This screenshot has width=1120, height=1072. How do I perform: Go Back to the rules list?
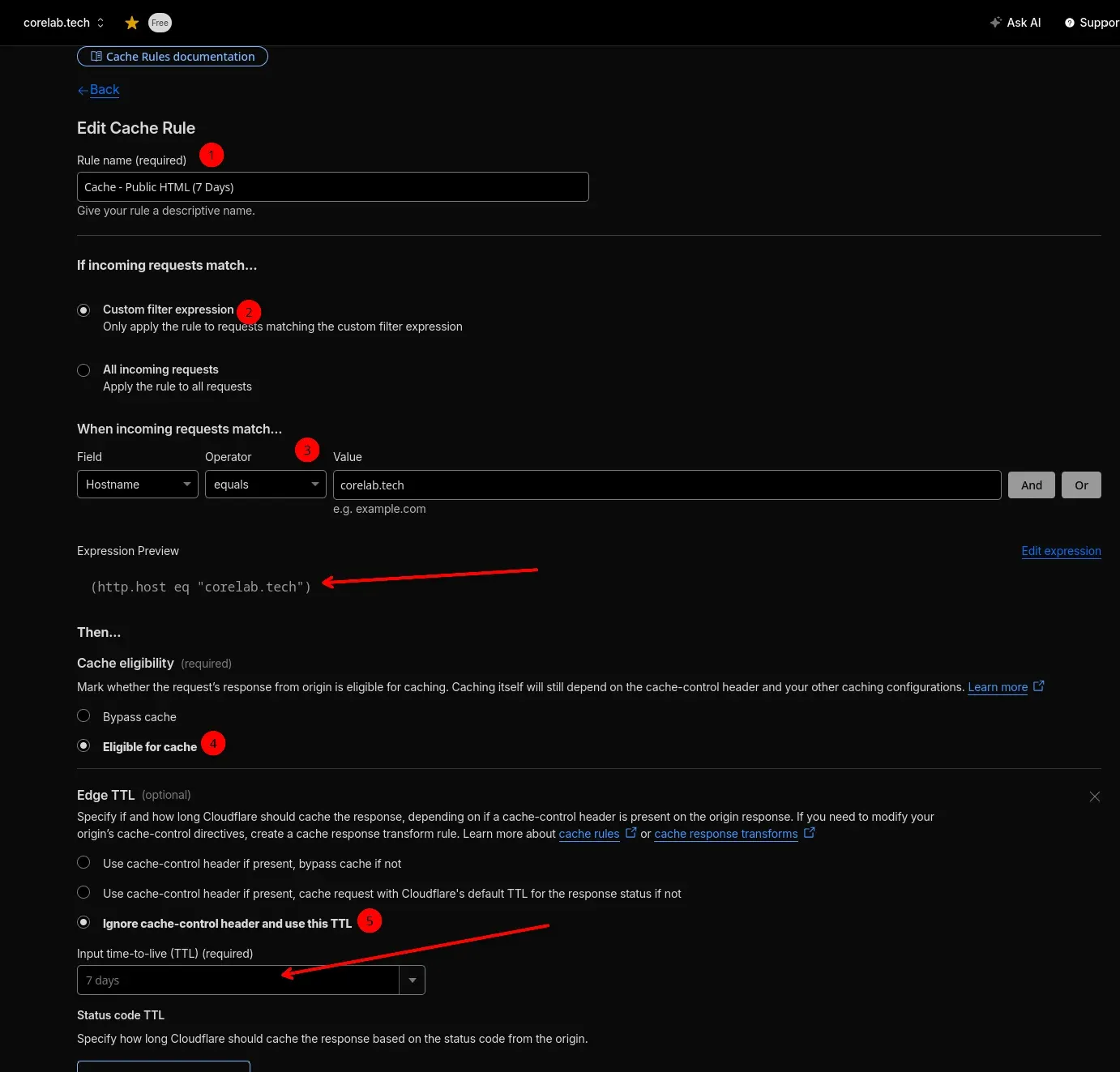click(105, 89)
